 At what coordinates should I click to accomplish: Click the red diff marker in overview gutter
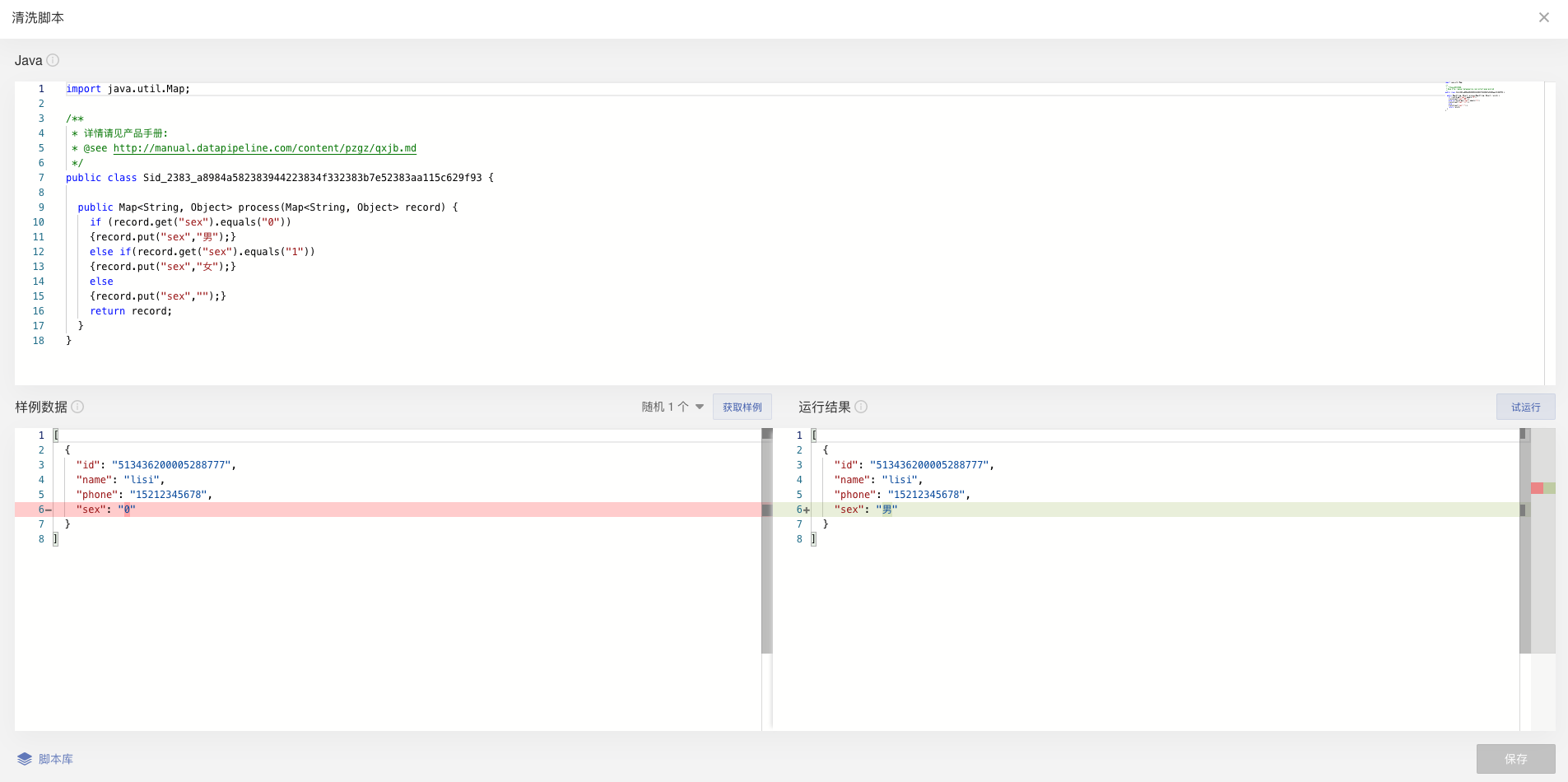(x=1537, y=488)
